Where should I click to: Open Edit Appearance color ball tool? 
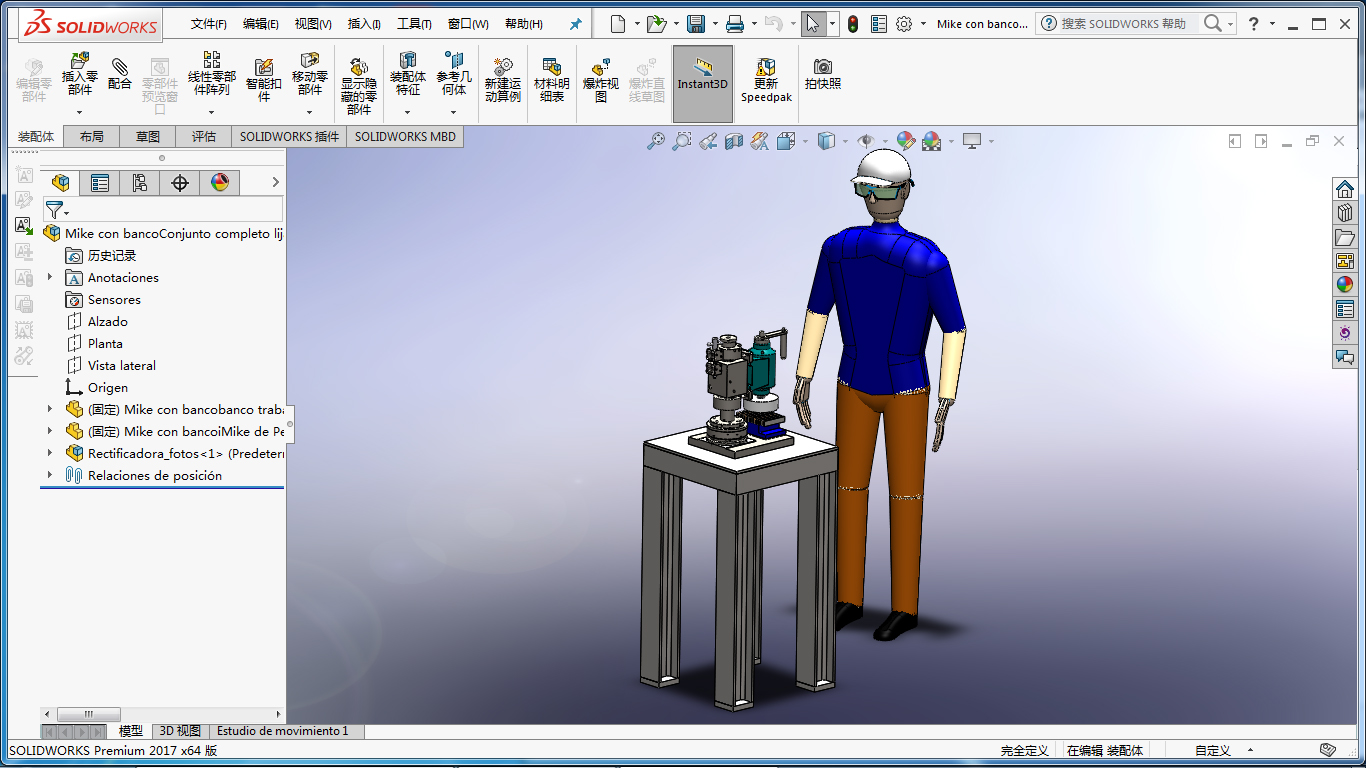(906, 142)
